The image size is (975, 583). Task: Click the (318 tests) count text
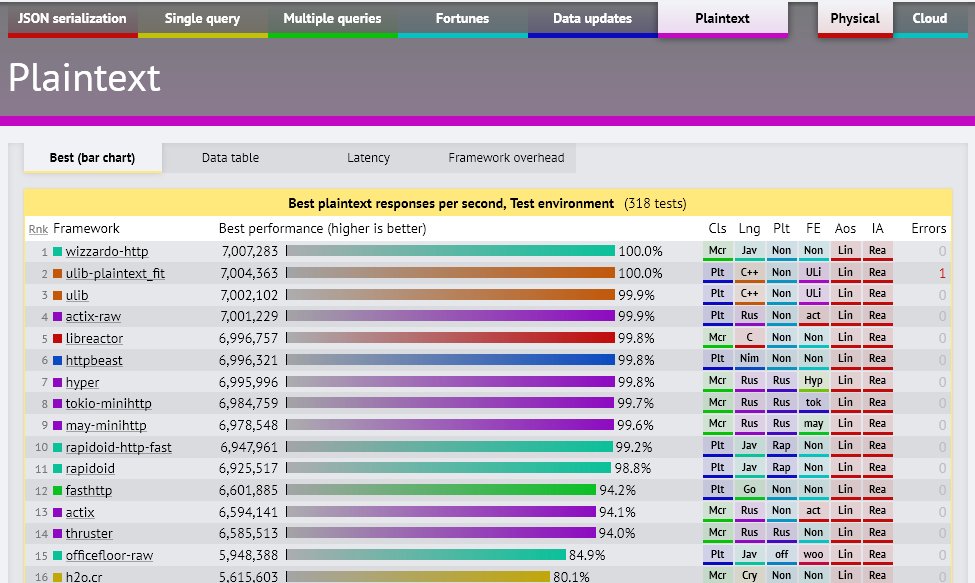[655, 204]
